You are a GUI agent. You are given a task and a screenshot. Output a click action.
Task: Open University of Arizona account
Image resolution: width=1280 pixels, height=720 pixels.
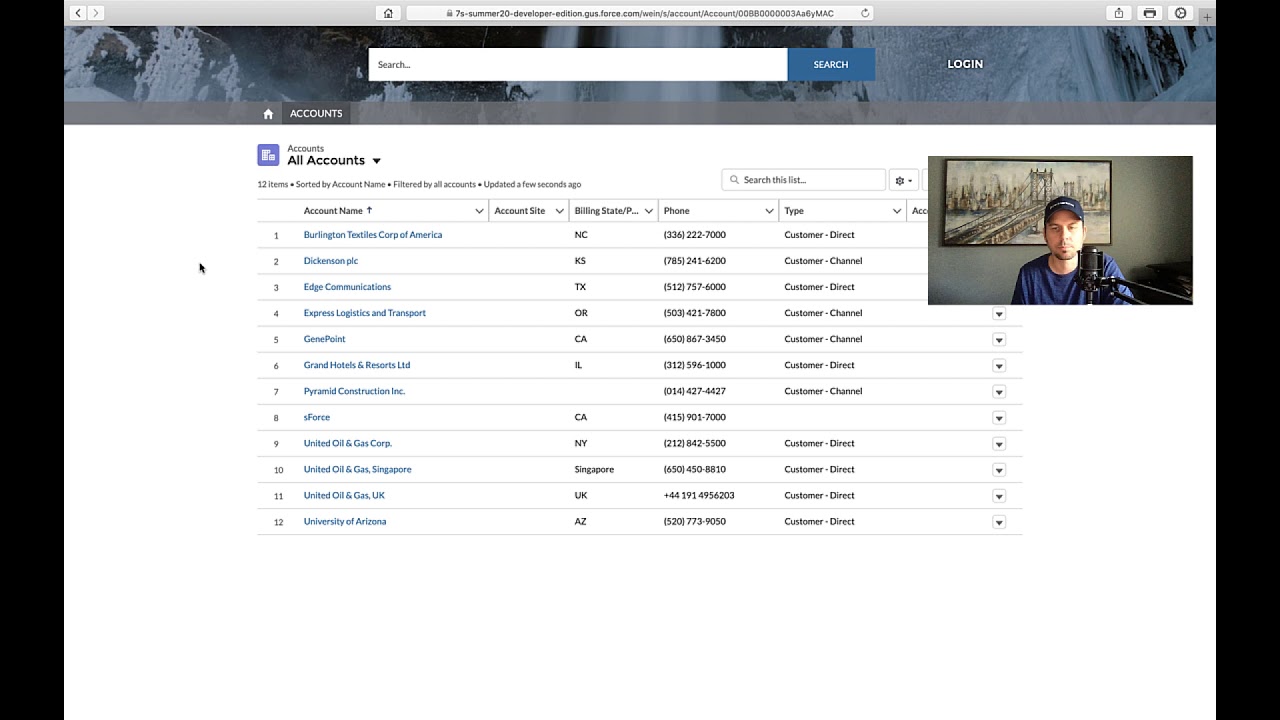click(345, 521)
